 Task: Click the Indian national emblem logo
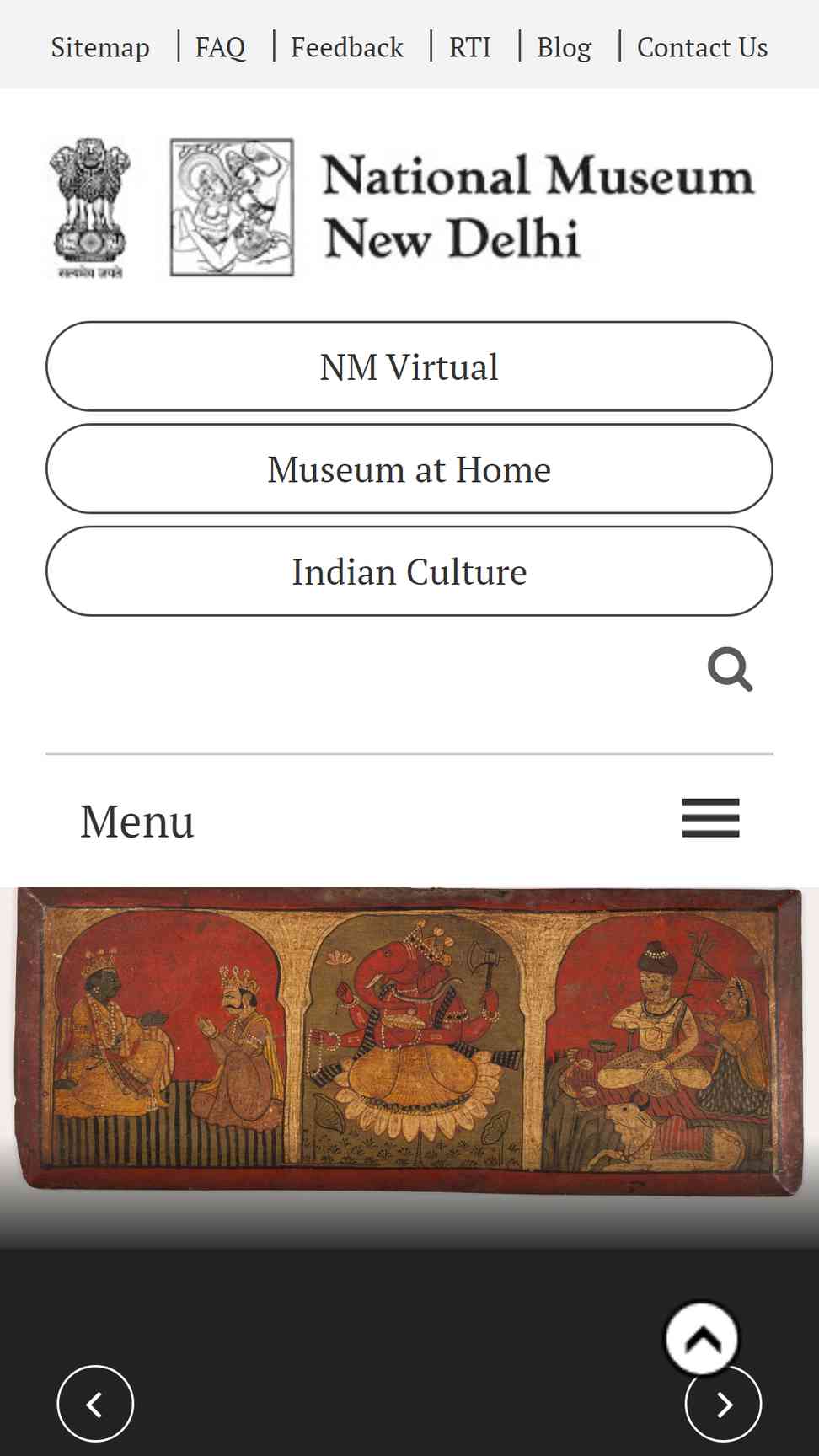[x=89, y=208]
